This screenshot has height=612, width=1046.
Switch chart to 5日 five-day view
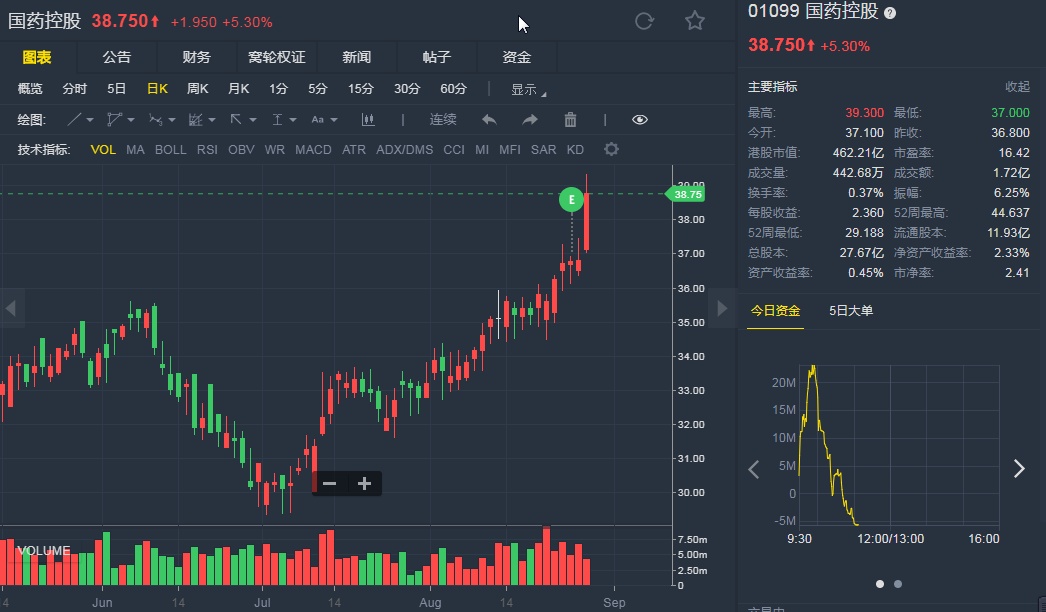[x=116, y=89]
